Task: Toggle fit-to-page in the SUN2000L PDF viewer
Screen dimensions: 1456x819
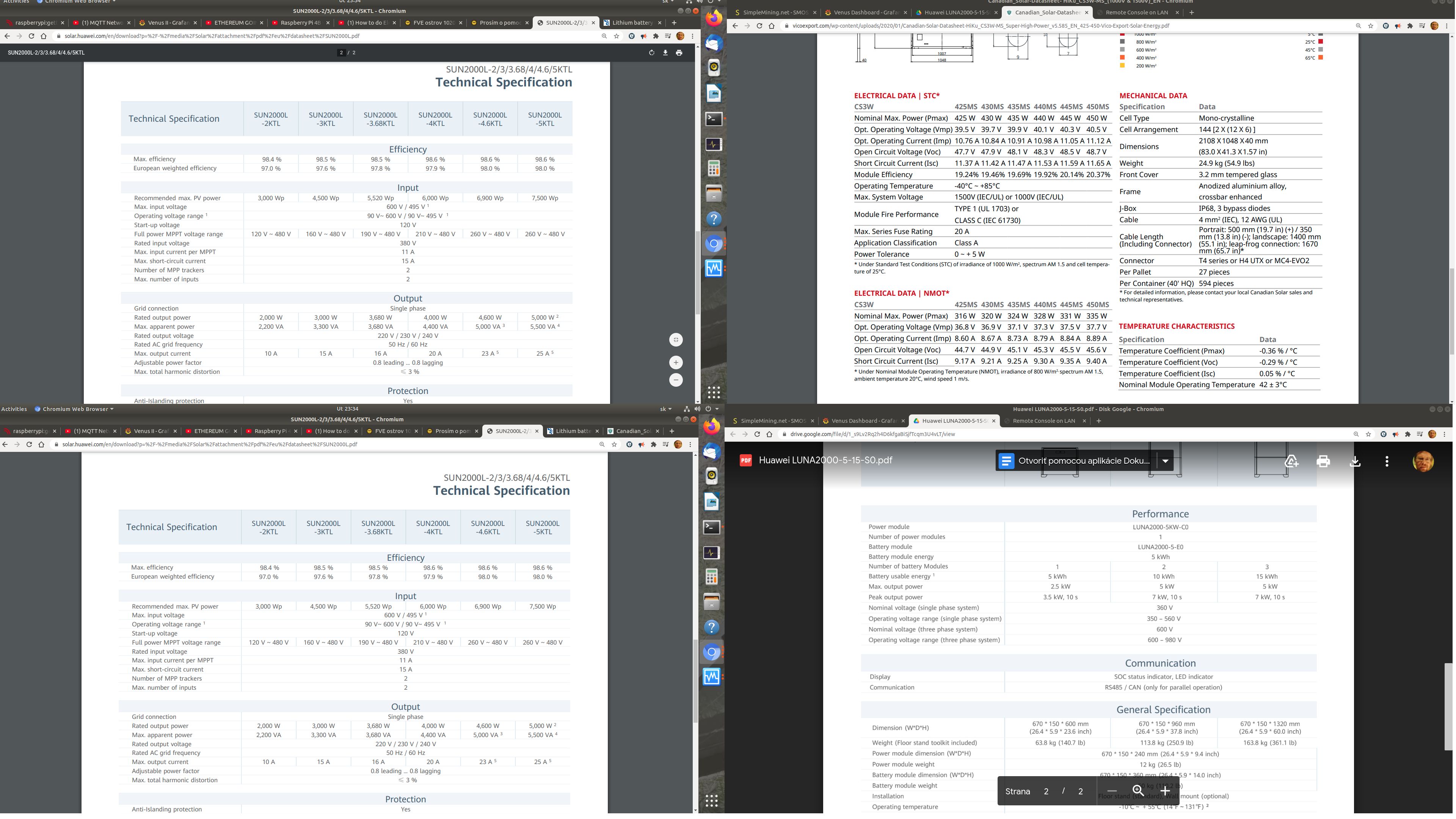Action: tap(676, 340)
